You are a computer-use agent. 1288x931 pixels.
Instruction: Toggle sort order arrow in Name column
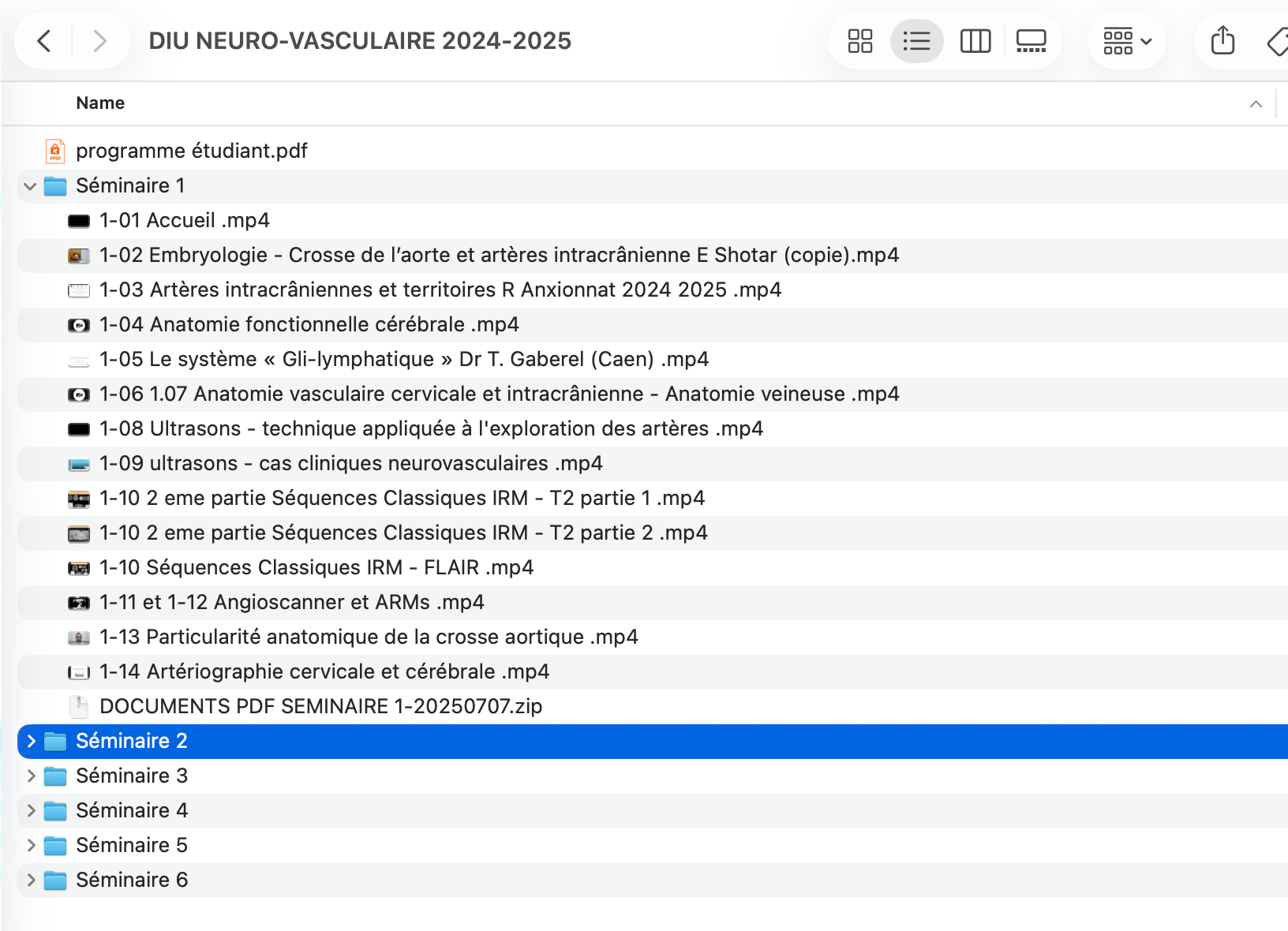pyautogui.click(x=1256, y=104)
